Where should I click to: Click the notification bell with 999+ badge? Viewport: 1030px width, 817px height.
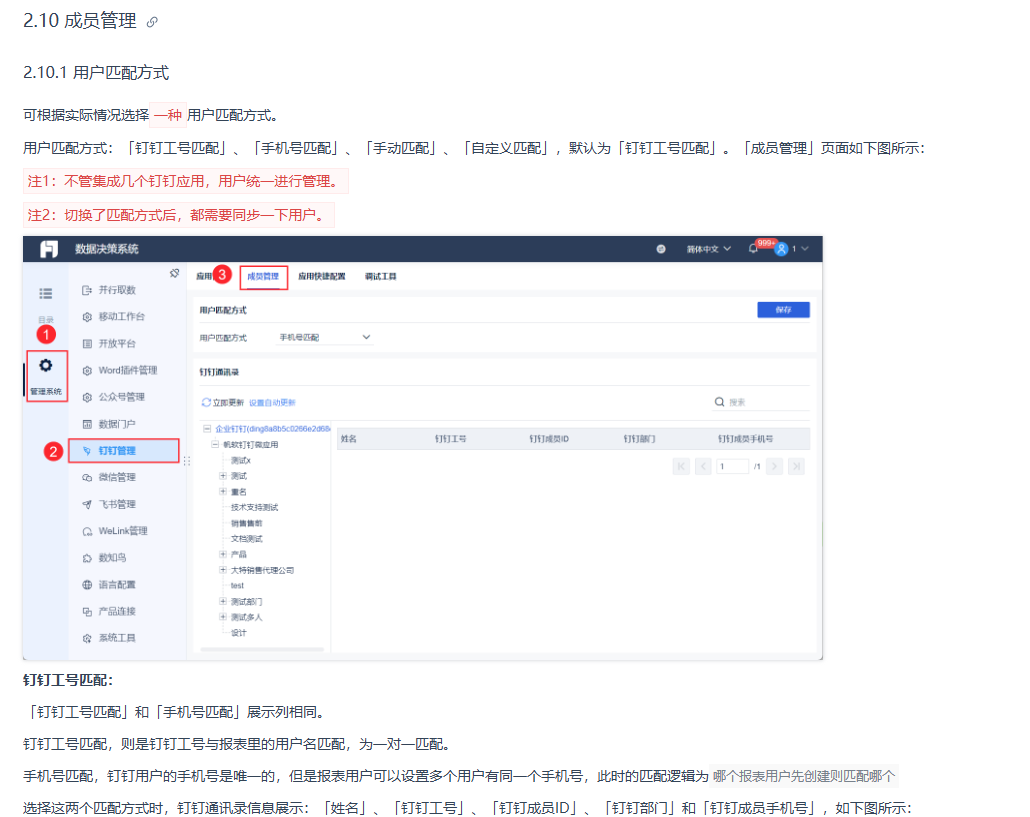coord(753,249)
